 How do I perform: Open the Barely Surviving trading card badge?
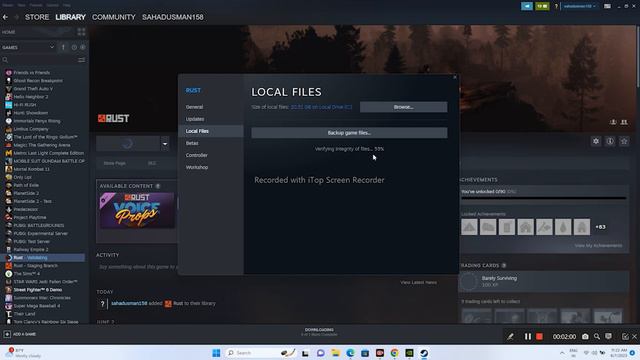[x=544, y=281]
